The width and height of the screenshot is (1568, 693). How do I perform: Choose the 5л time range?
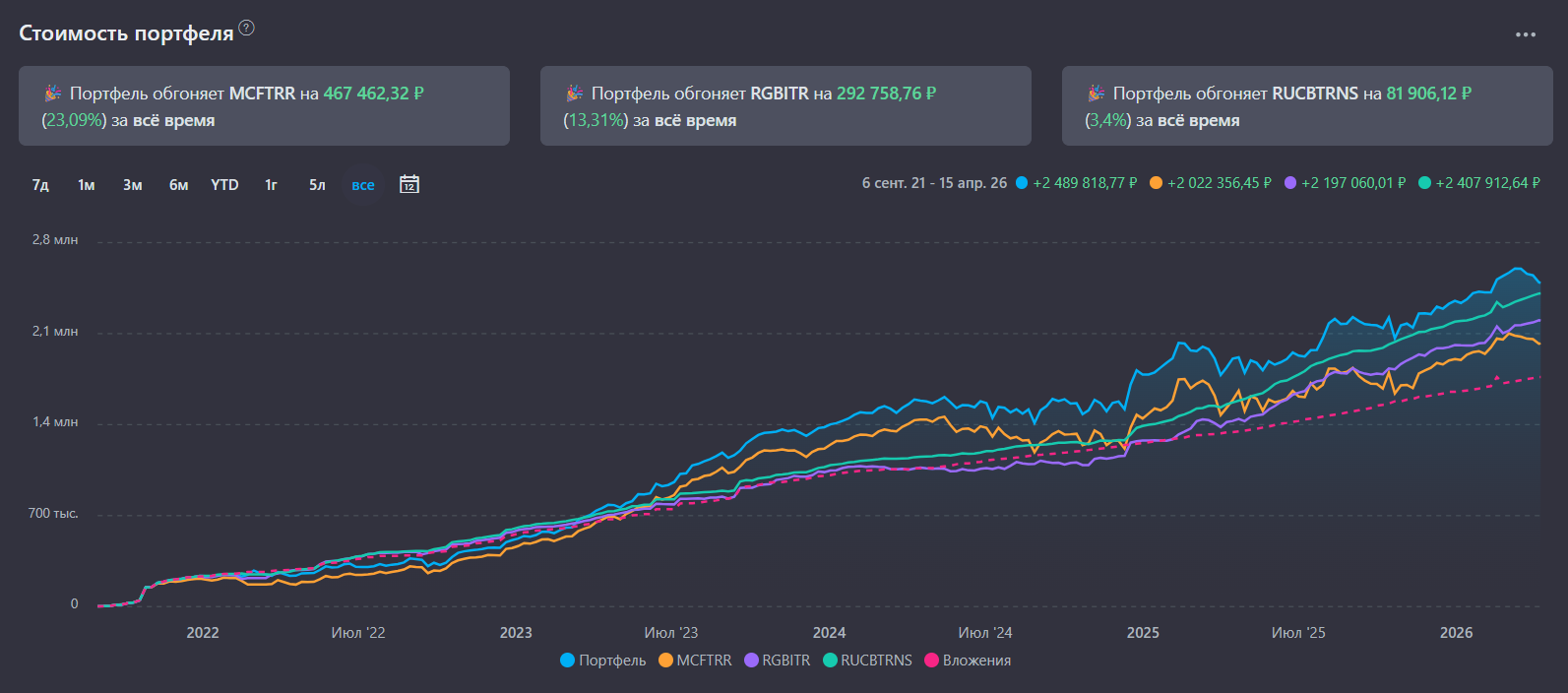click(x=317, y=185)
